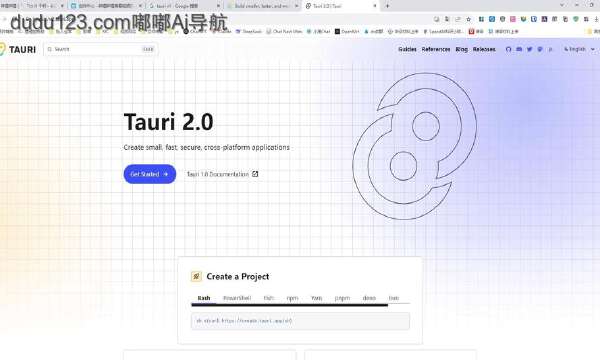The image size is (600, 360).
Task: Select the PowerShell tab
Action: (237, 298)
